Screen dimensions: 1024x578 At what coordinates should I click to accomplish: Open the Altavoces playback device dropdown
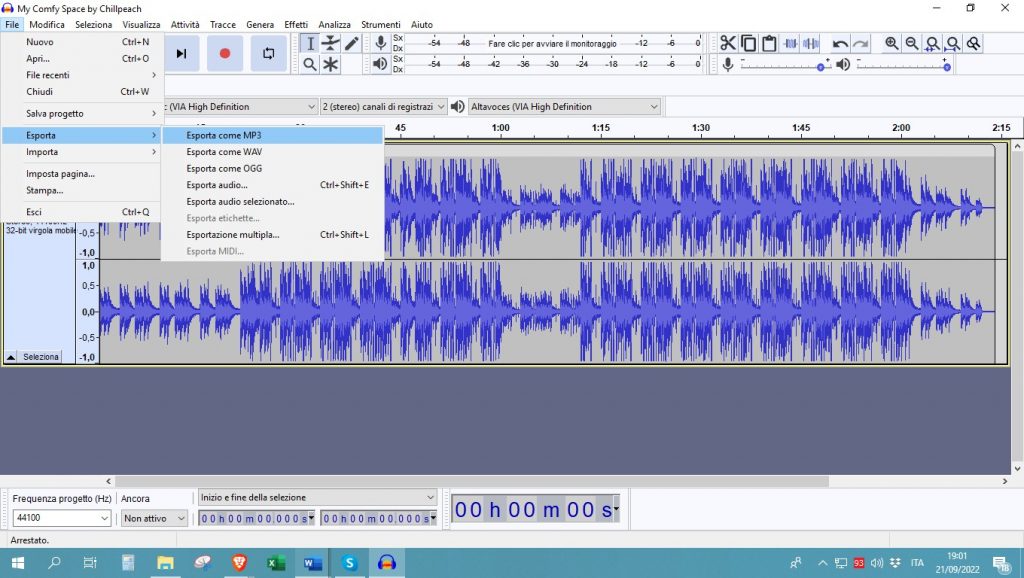click(565, 107)
